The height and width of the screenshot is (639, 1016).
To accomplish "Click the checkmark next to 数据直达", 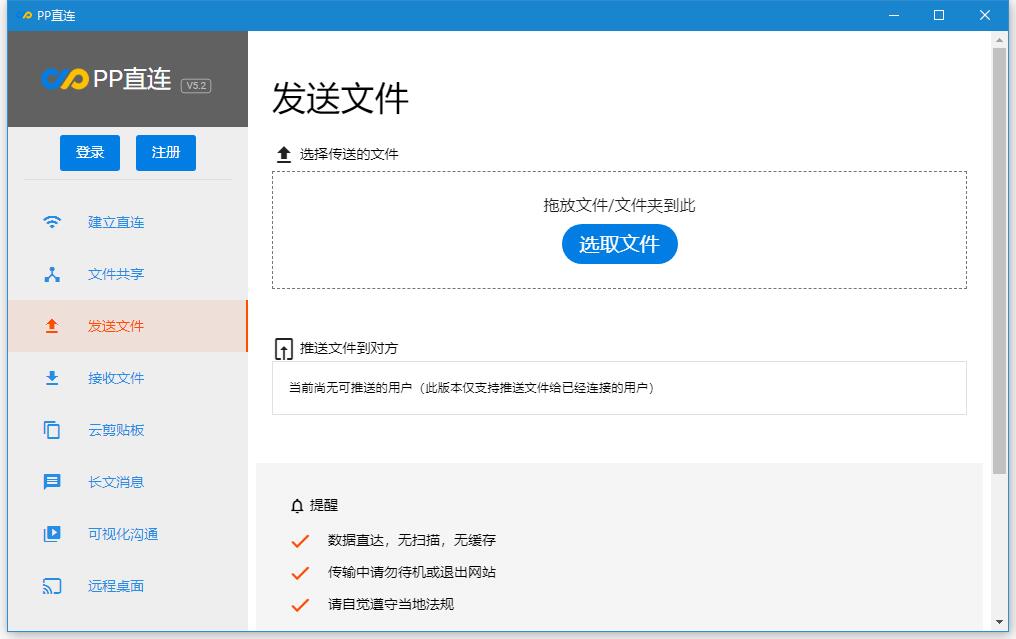I will [300, 541].
